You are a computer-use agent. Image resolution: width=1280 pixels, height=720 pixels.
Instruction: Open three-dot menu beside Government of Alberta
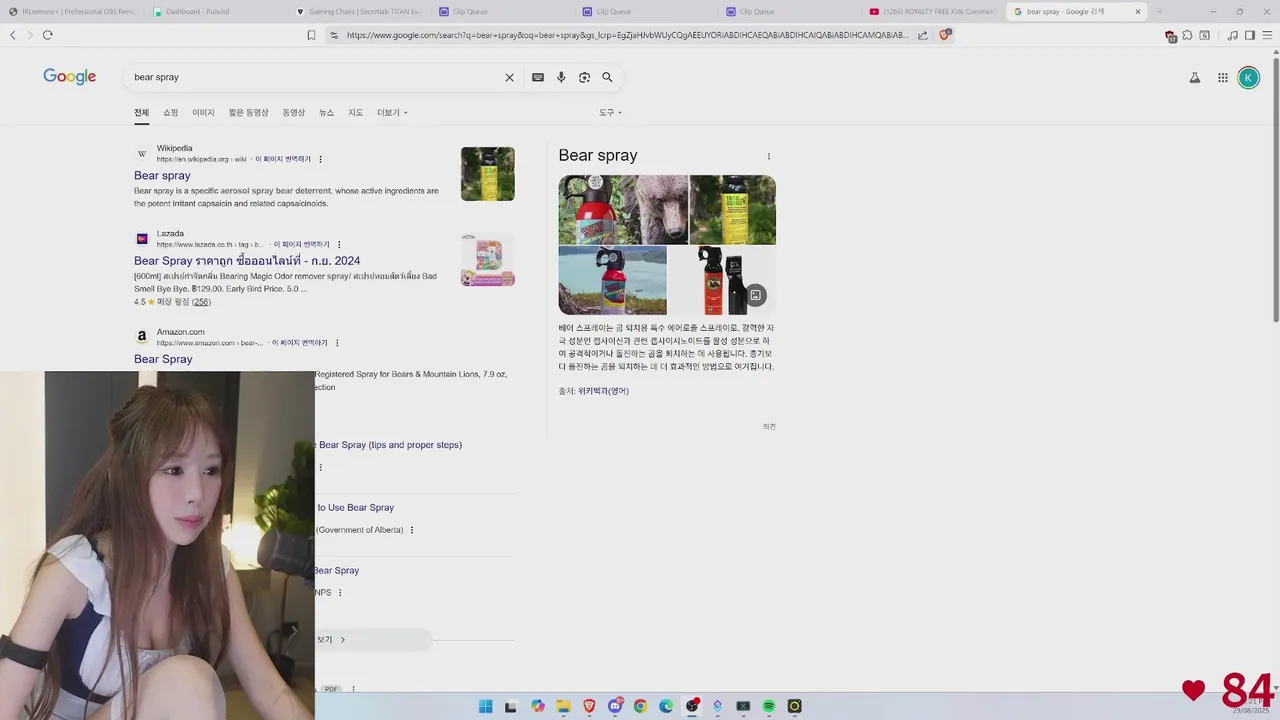(412, 530)
